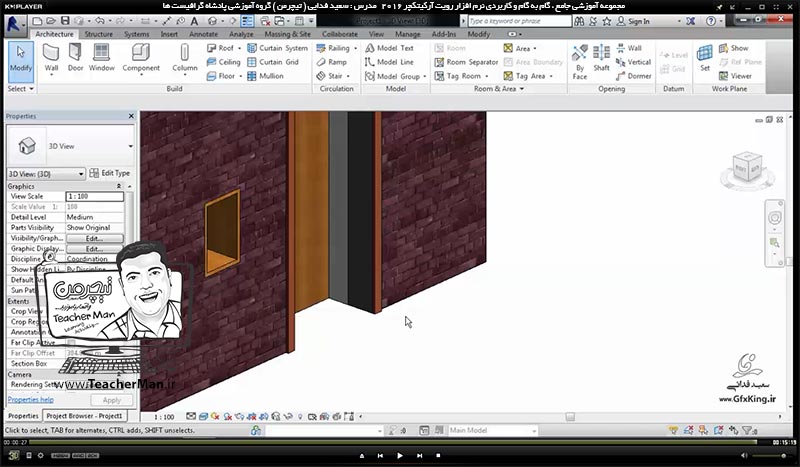This screenshot has width=800, height=467.
Task: Click the Open folder icon in quick access toolbar
Action: [51, 21]
